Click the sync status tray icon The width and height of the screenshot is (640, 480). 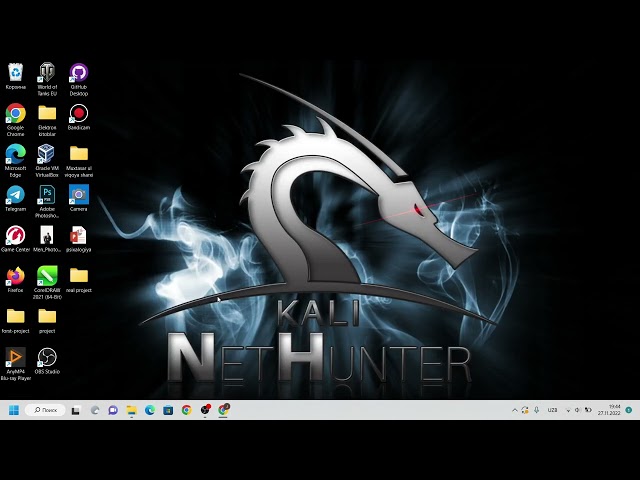point(525,410)
